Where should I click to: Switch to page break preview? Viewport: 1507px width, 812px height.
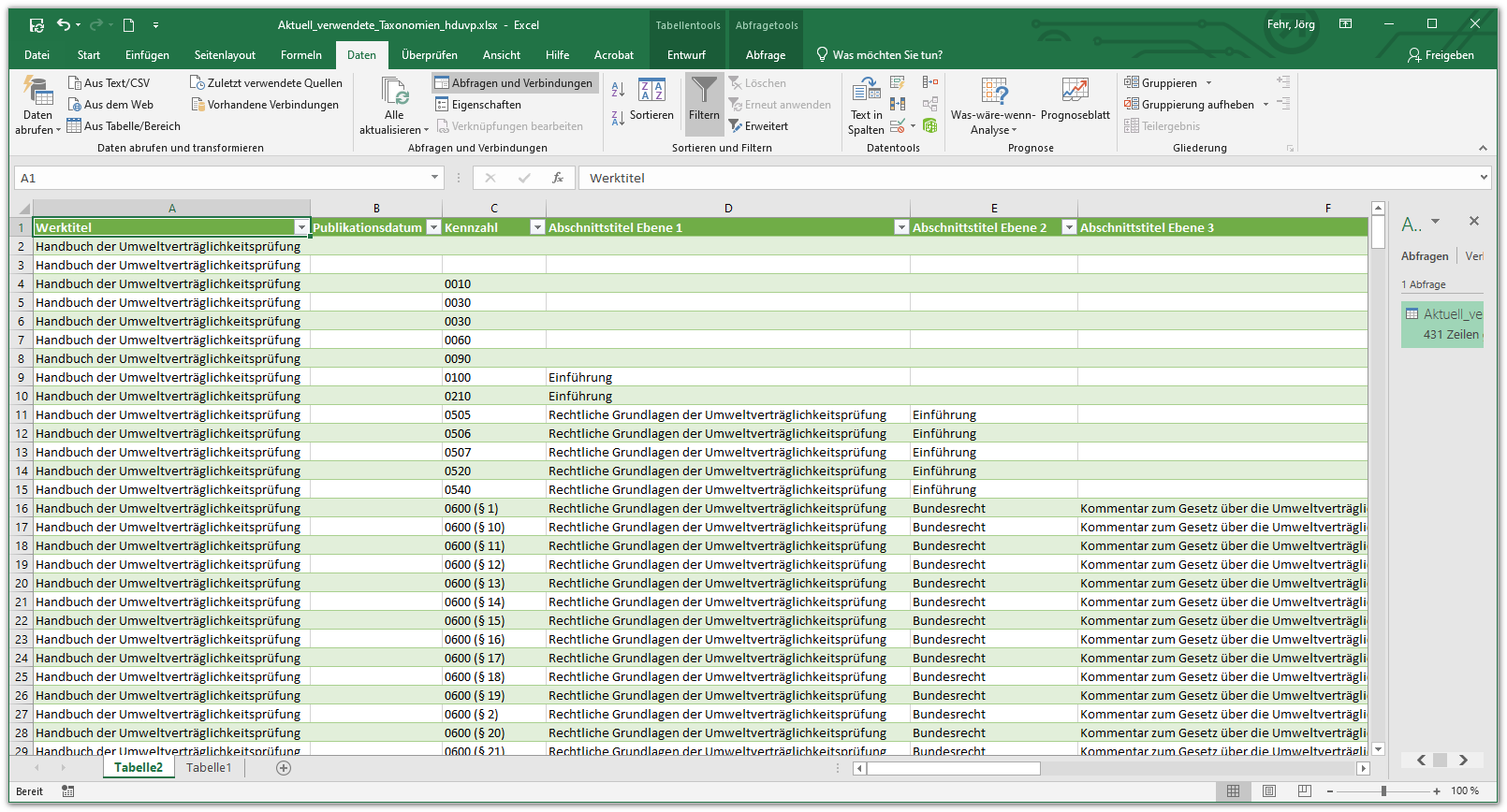(x=1304, y=791)
